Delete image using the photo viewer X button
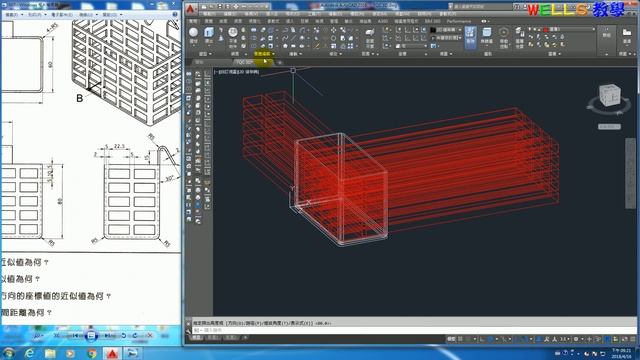Viewport: 640px width, 360px height. click(149, 336)
